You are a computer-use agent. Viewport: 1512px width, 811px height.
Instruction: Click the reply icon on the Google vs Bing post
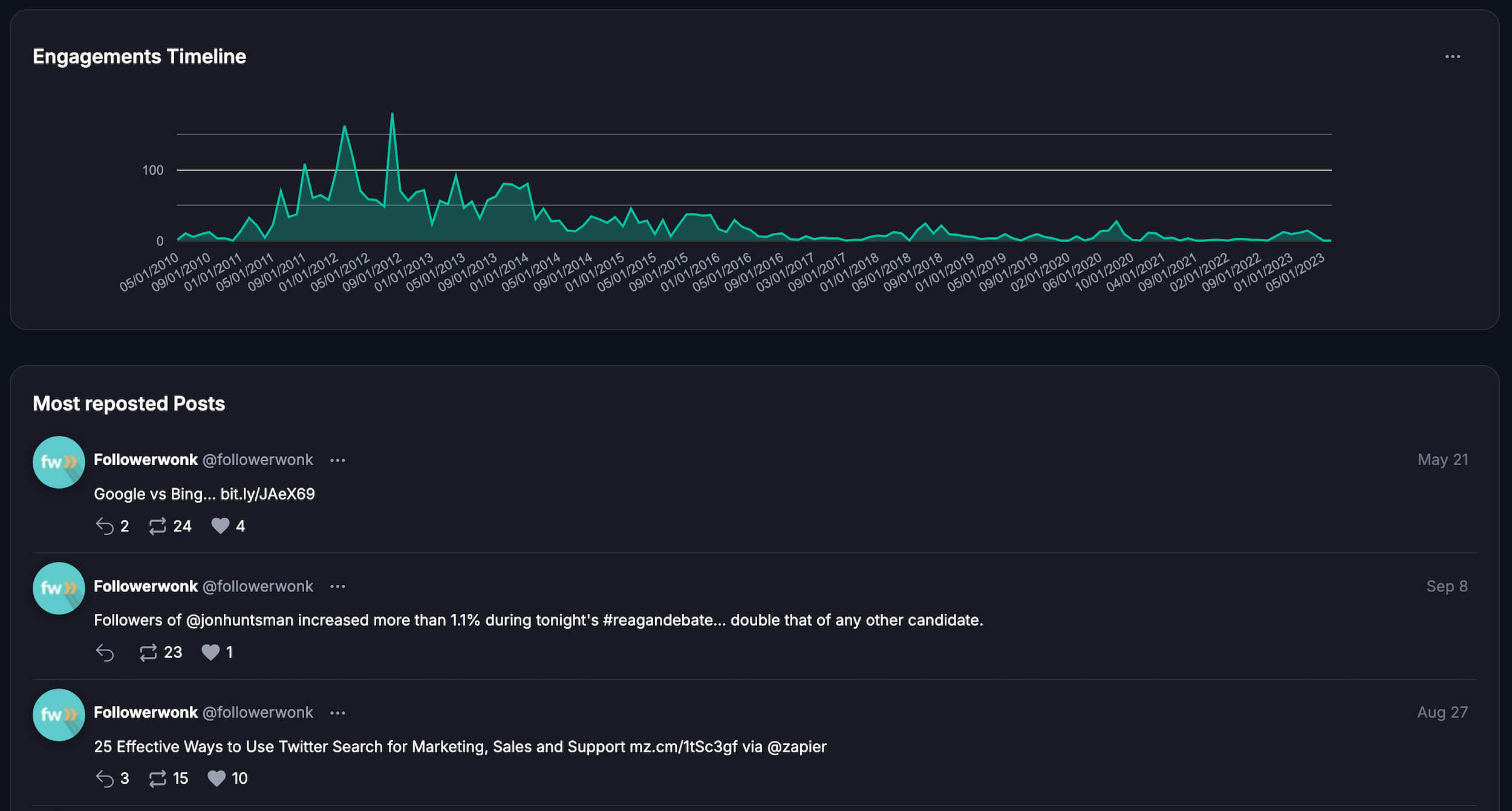[105, 526]
